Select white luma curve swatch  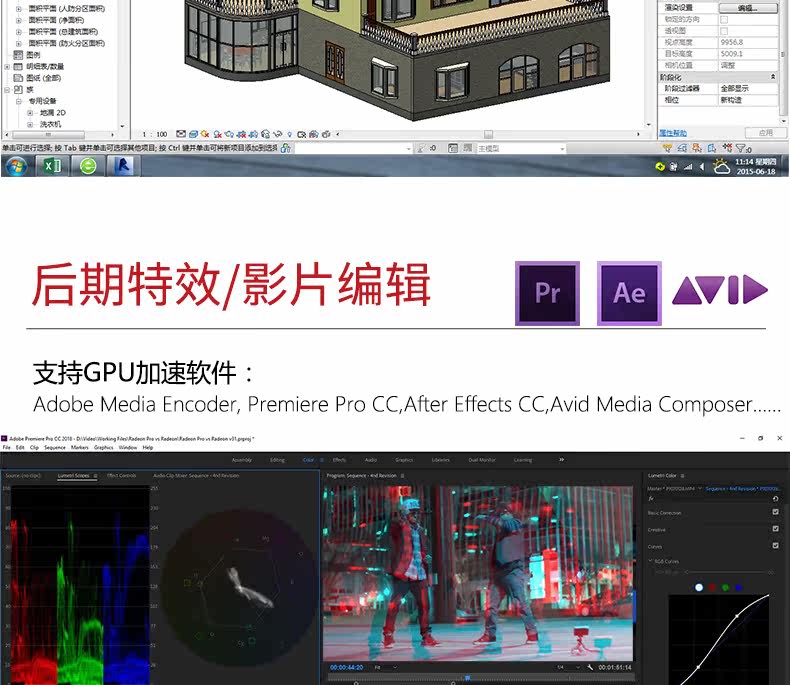pyautogui.click(x=699, y=587)
